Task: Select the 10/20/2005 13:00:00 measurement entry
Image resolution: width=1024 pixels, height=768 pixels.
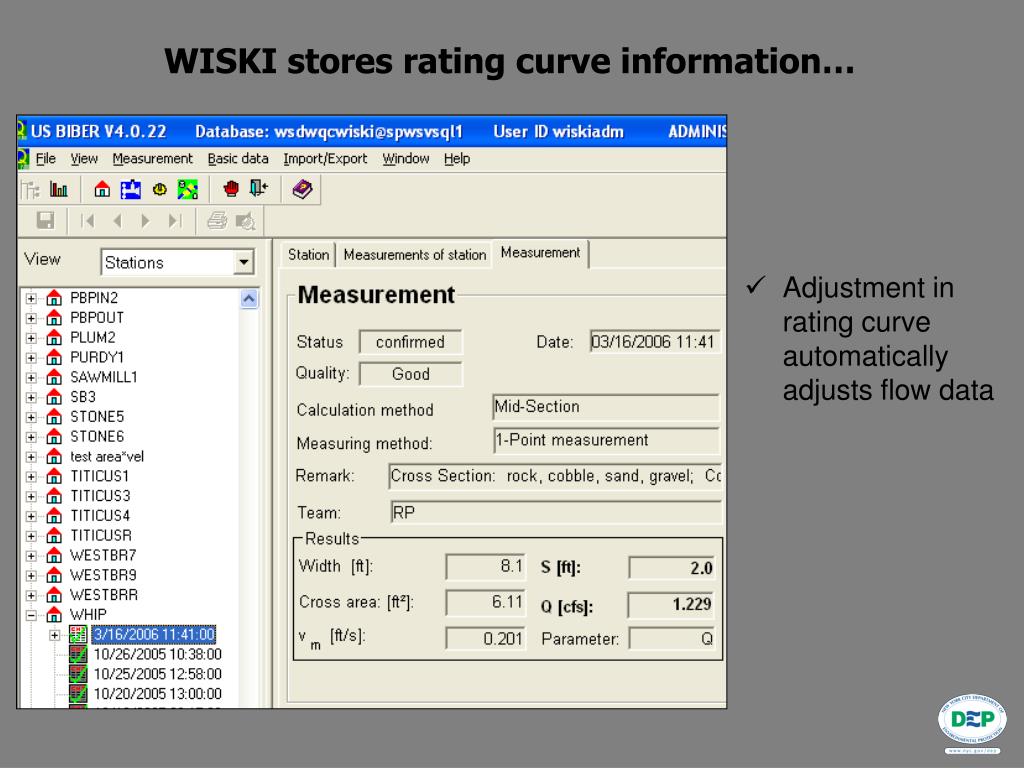Action: (x=157, y=694)
